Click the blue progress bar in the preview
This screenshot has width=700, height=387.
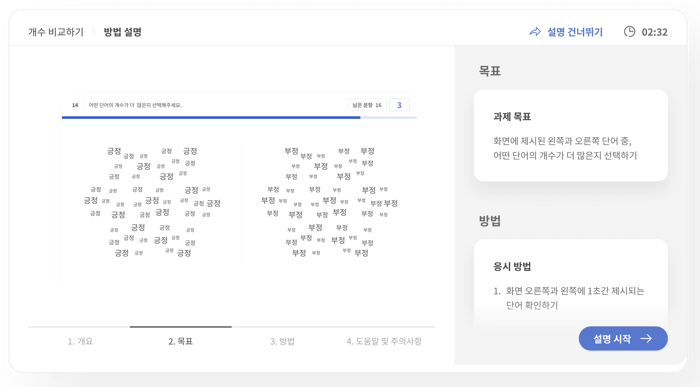[x=211, y=117]
